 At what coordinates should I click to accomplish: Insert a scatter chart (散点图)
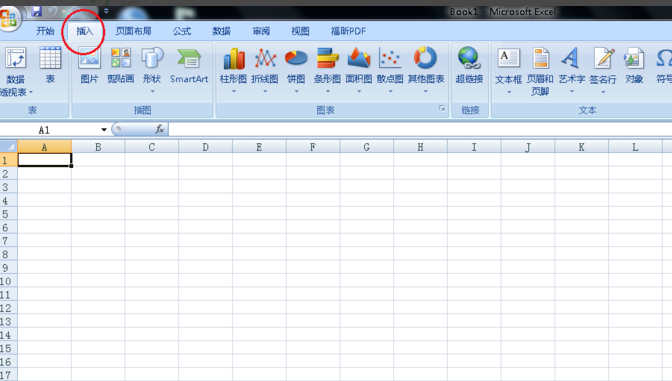click(390, 59)
